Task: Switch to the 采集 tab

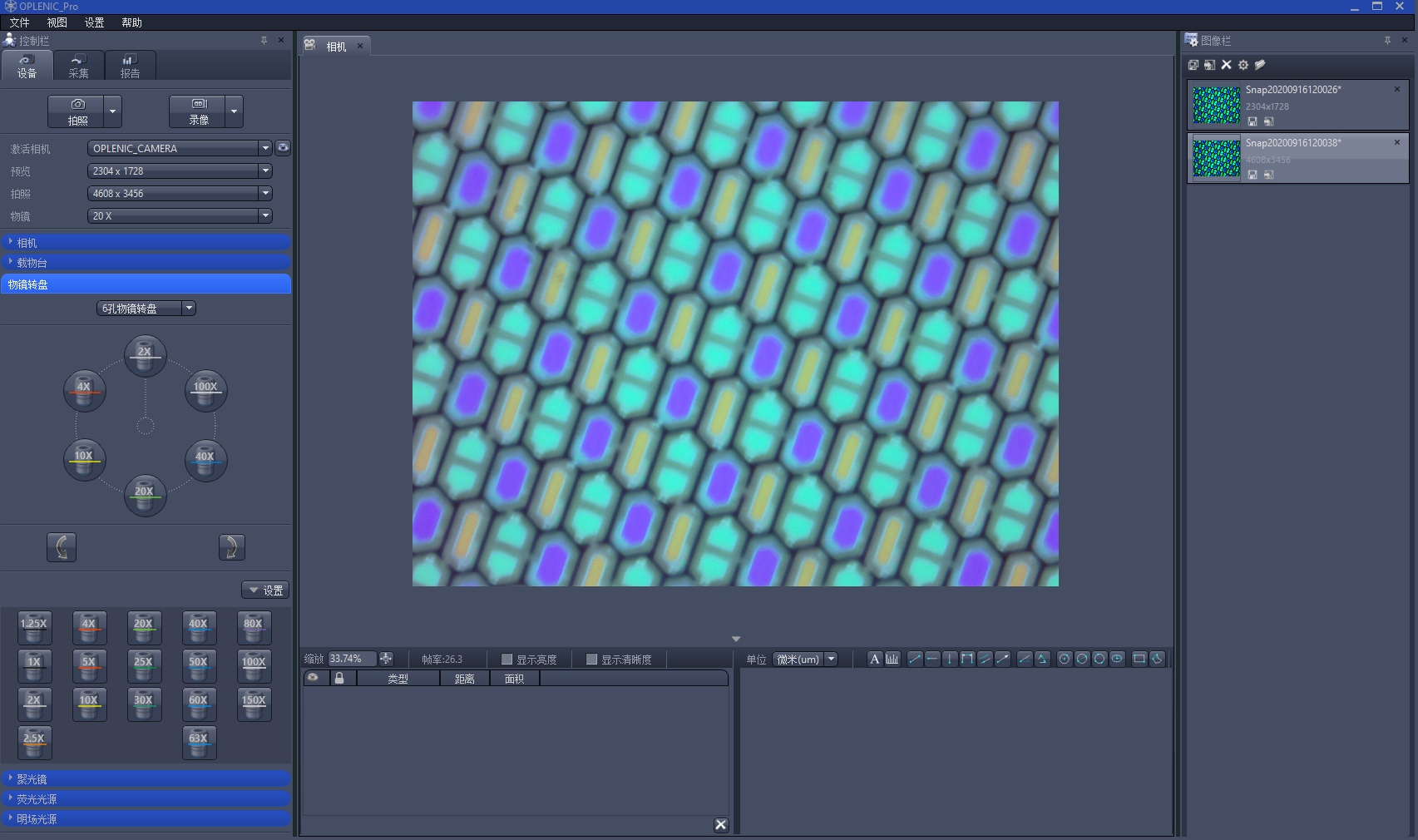Action: (78, 66)
